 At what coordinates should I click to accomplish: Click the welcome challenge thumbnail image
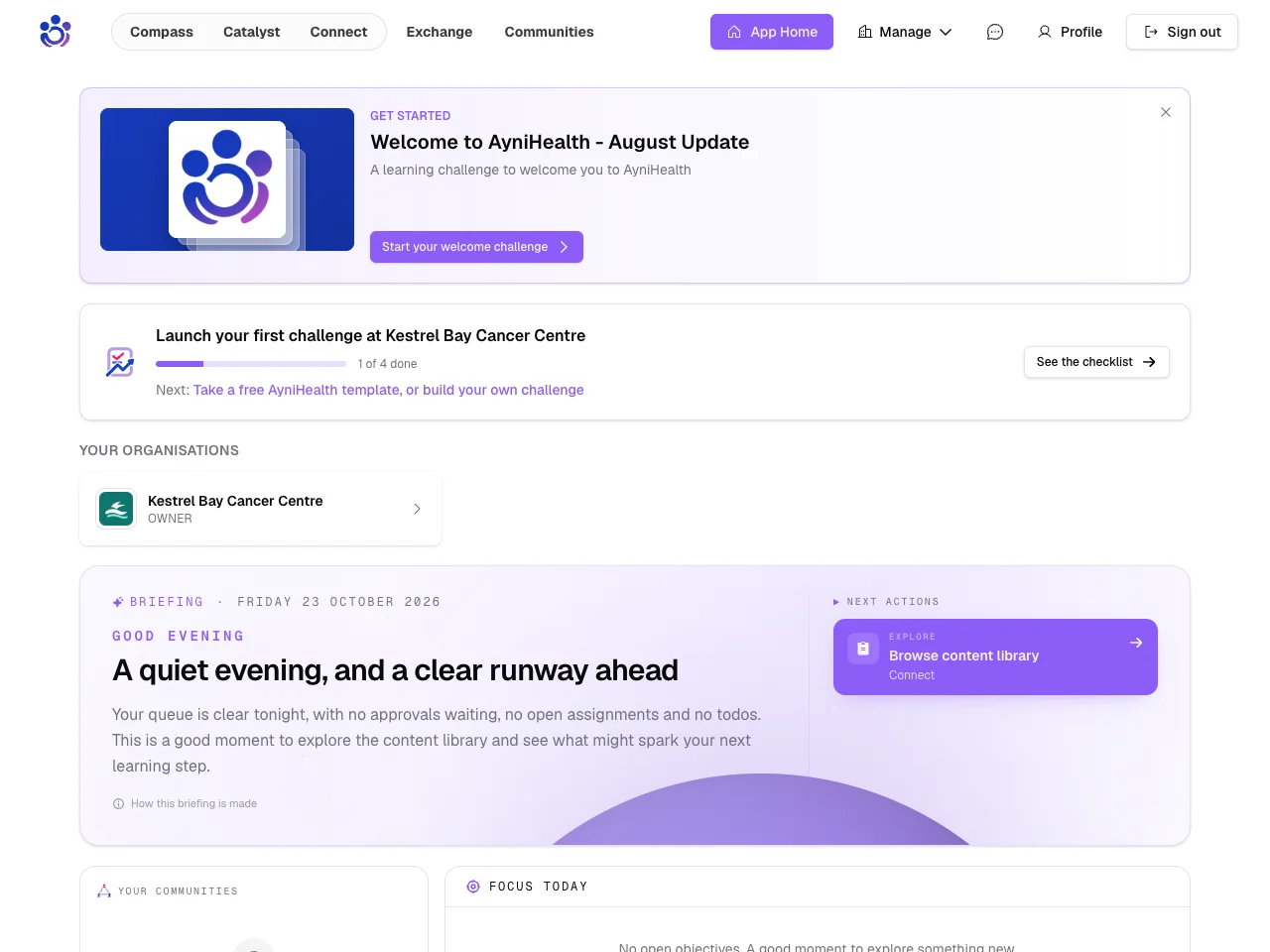227,179
